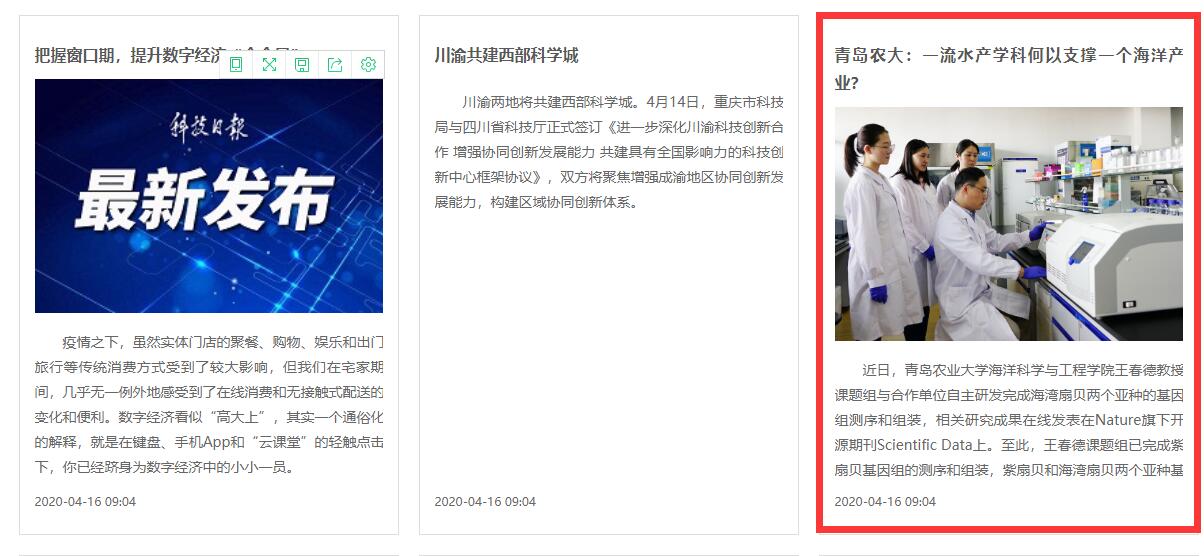
Task: Click the first card's 2020-04-16 timestamp
Action: 85,501
